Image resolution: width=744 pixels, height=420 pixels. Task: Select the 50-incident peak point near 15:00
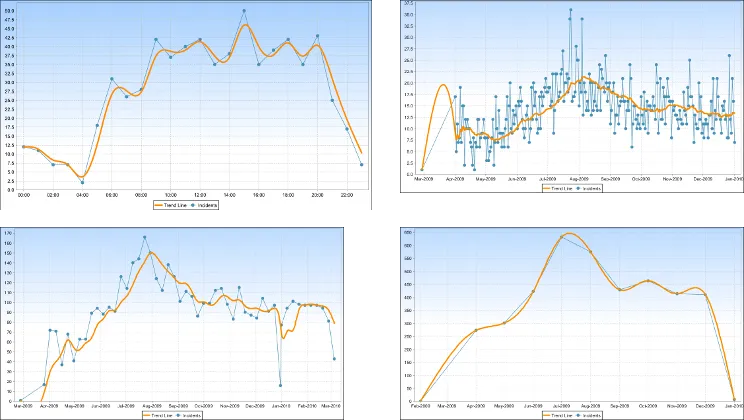[244, 10]
